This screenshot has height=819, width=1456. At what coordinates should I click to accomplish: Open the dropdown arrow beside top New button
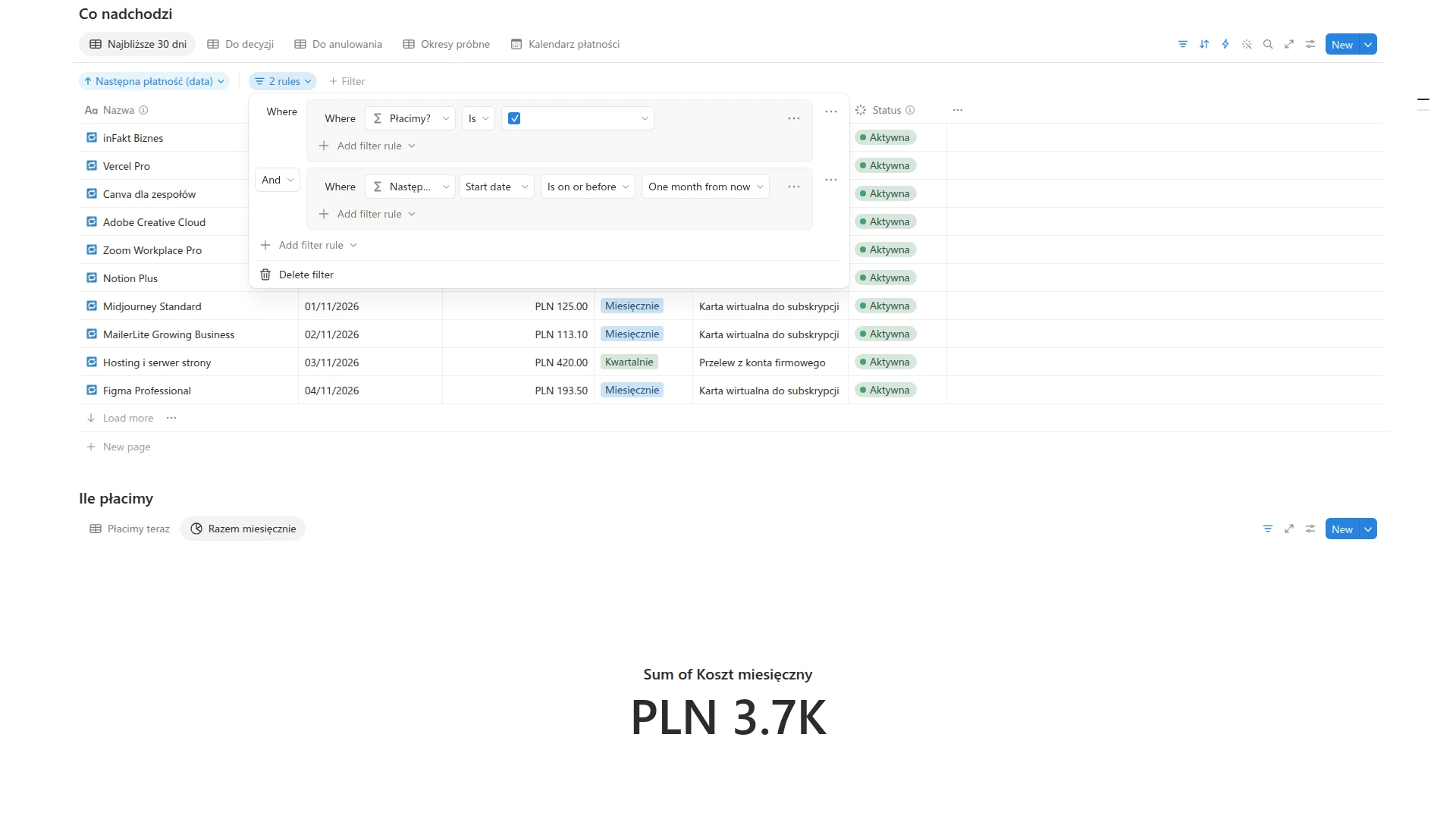click(1368, 44)
